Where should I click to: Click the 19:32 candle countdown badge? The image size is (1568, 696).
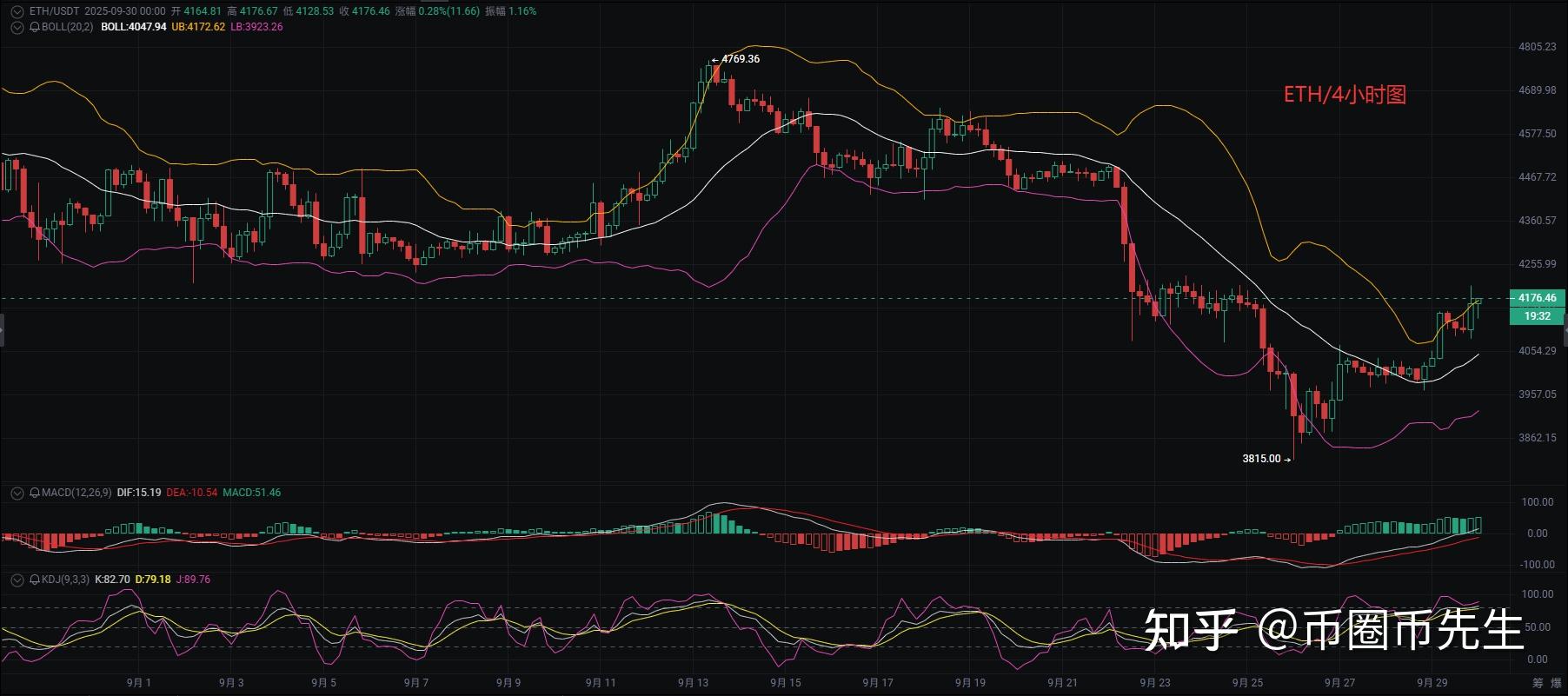tap(1537, 316)
